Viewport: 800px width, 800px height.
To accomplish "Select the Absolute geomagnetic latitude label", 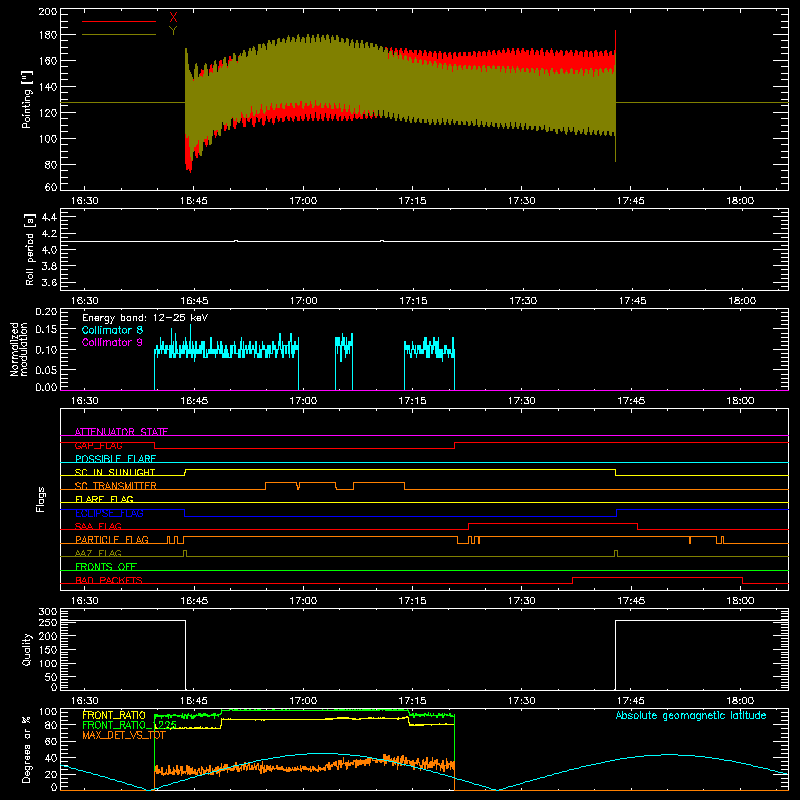I will point(691,715).
